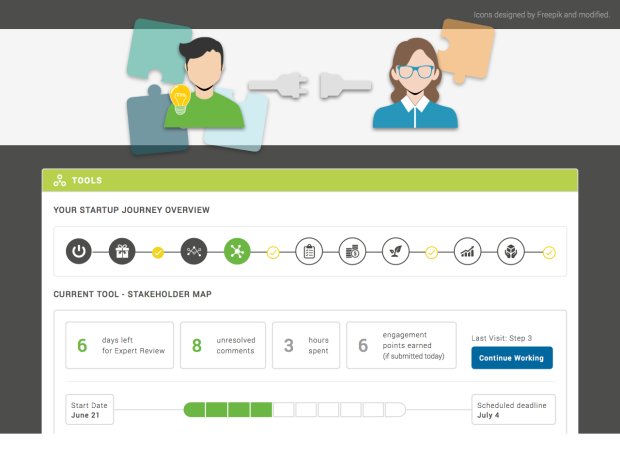
Task: Click the right electrical socket plug graphic
Action: tap(346, 85)
